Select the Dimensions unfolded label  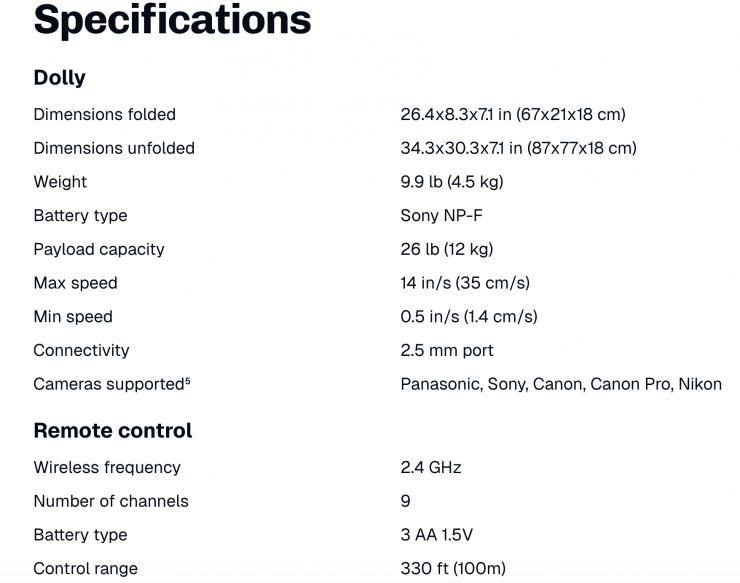point(114,148)
